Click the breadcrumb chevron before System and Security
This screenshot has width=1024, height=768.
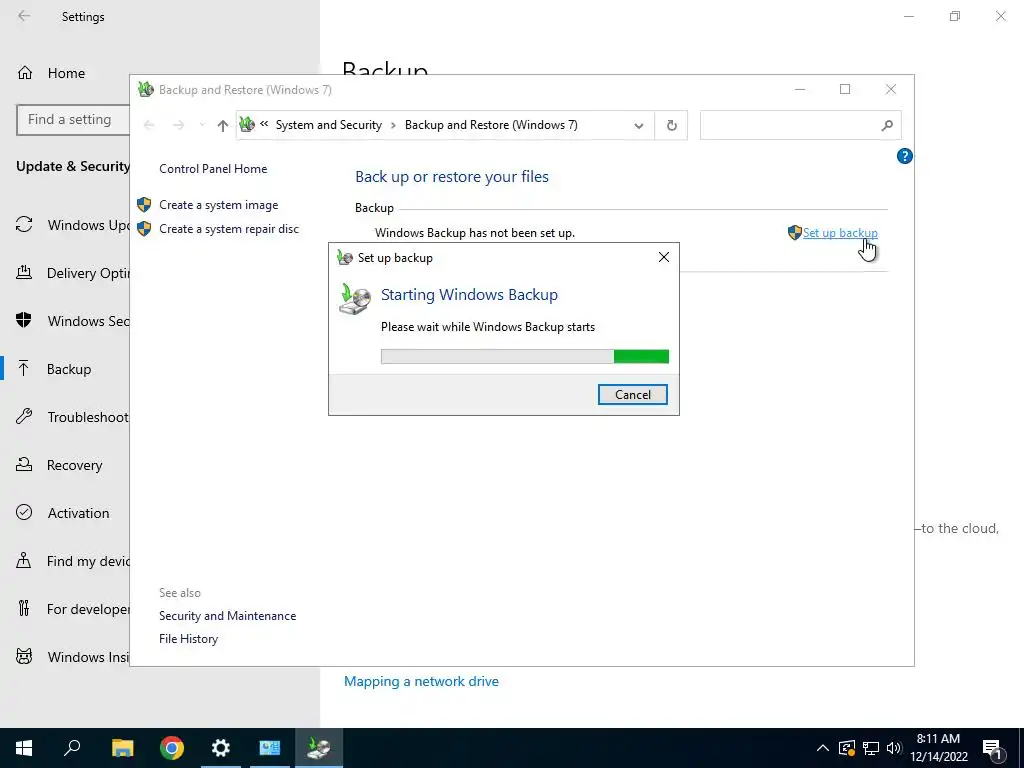pyautogui.click(x=264, y=123)
